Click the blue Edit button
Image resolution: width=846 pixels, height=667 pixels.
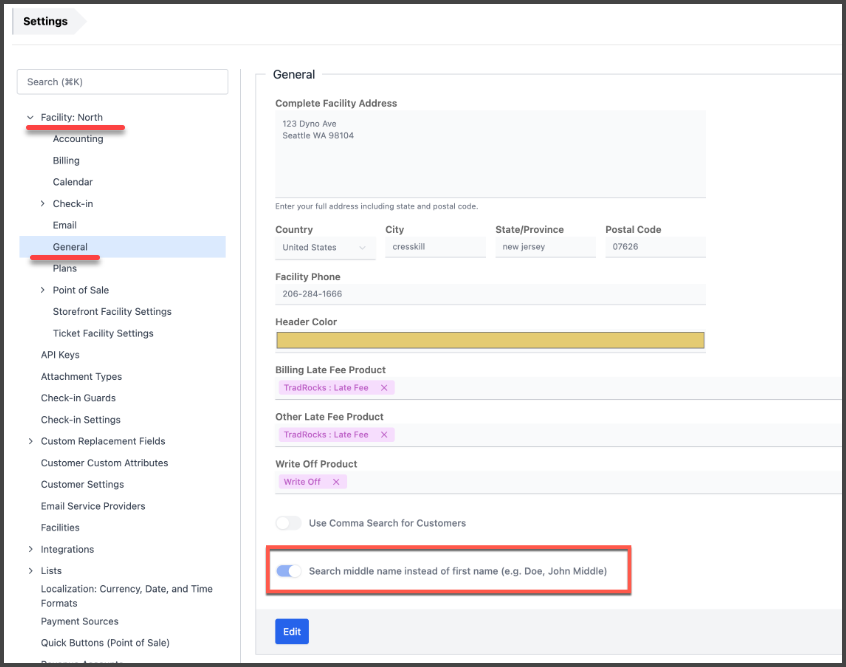tap(292, 631)
